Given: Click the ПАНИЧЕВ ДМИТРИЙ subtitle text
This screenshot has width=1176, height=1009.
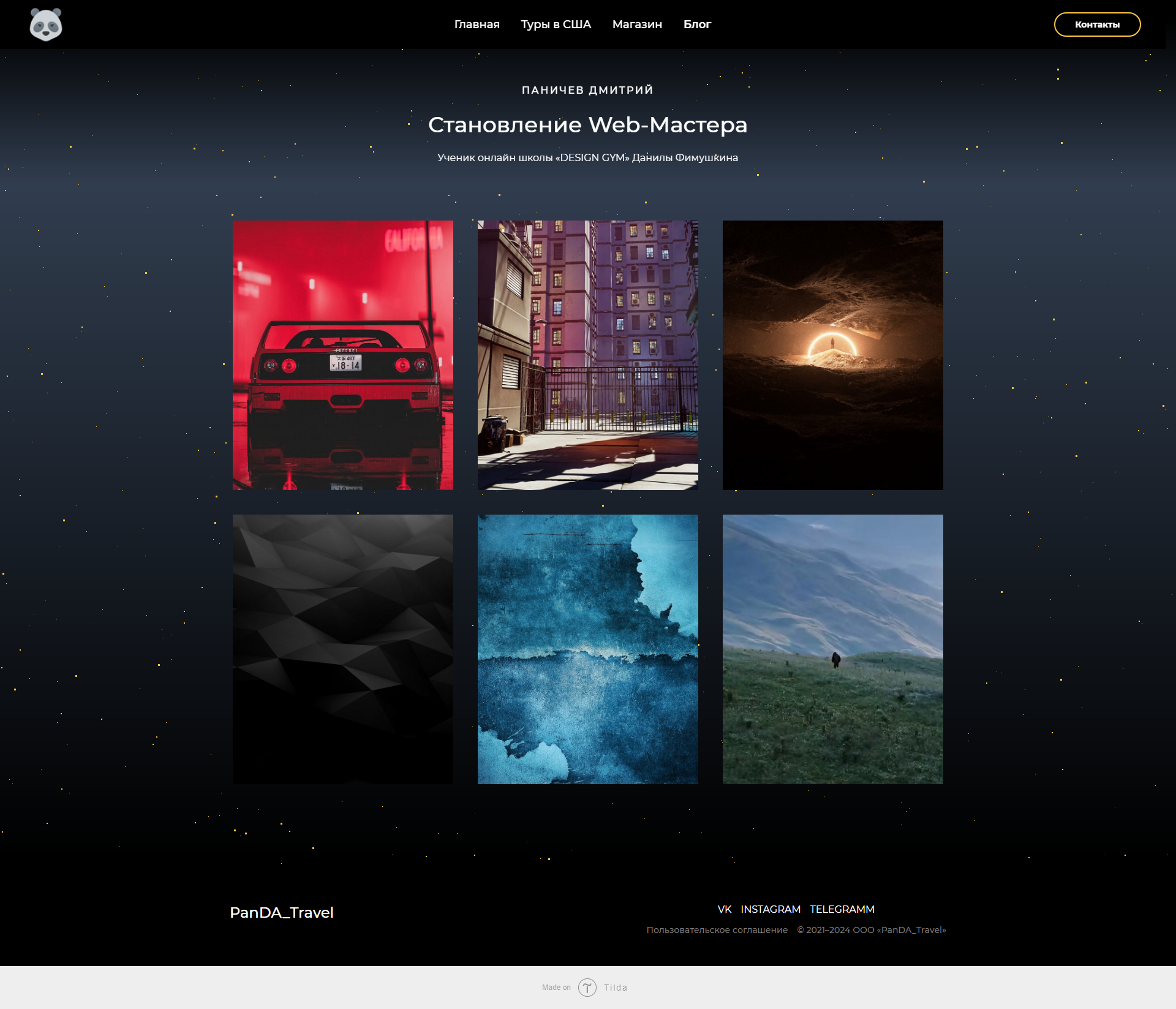Looking at the screenshot, I should point(588,90).
